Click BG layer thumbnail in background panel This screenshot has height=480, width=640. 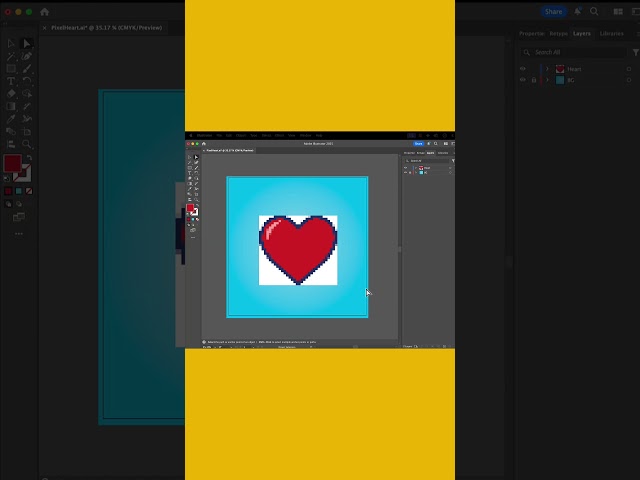point(560,80)
